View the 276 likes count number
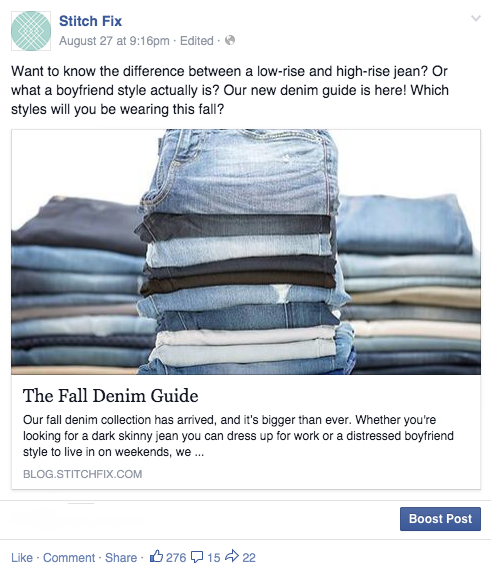 tap(176, 557)
